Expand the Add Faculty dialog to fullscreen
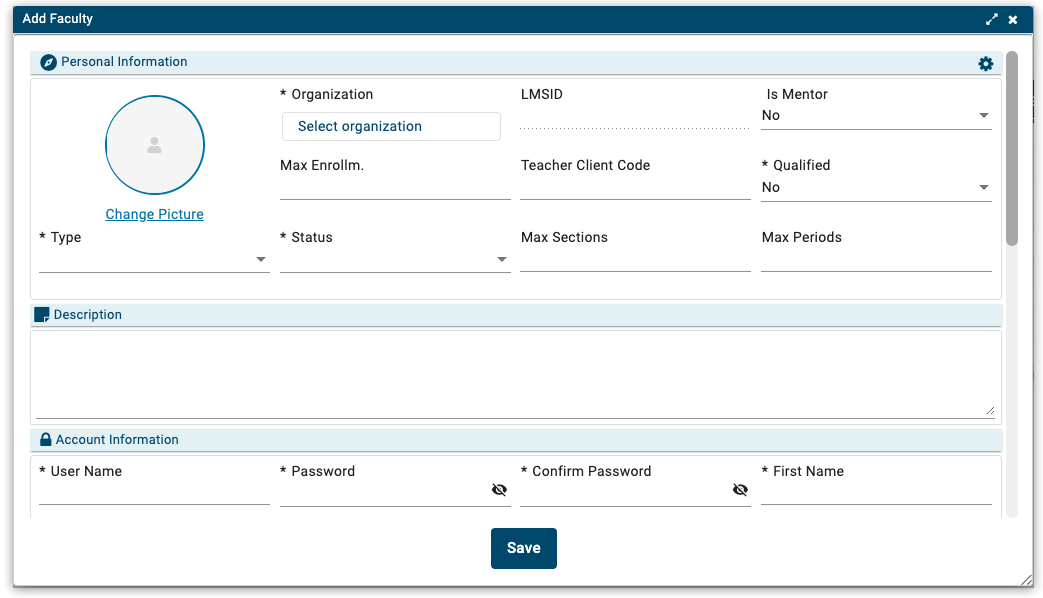The image size is (1043, 598). point(992,19)
